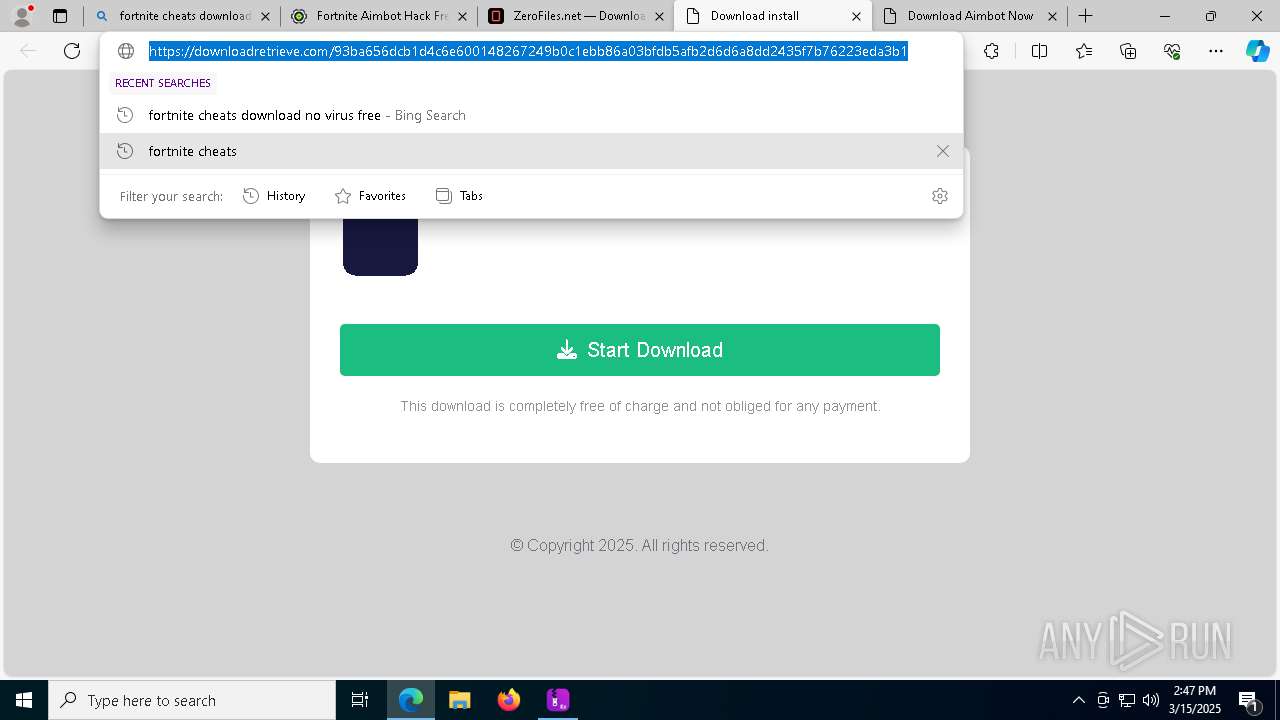This screenshot has height=720, width=1280.
Task: Close the Download Aimbot Now tab
Action: (1052, 16)
